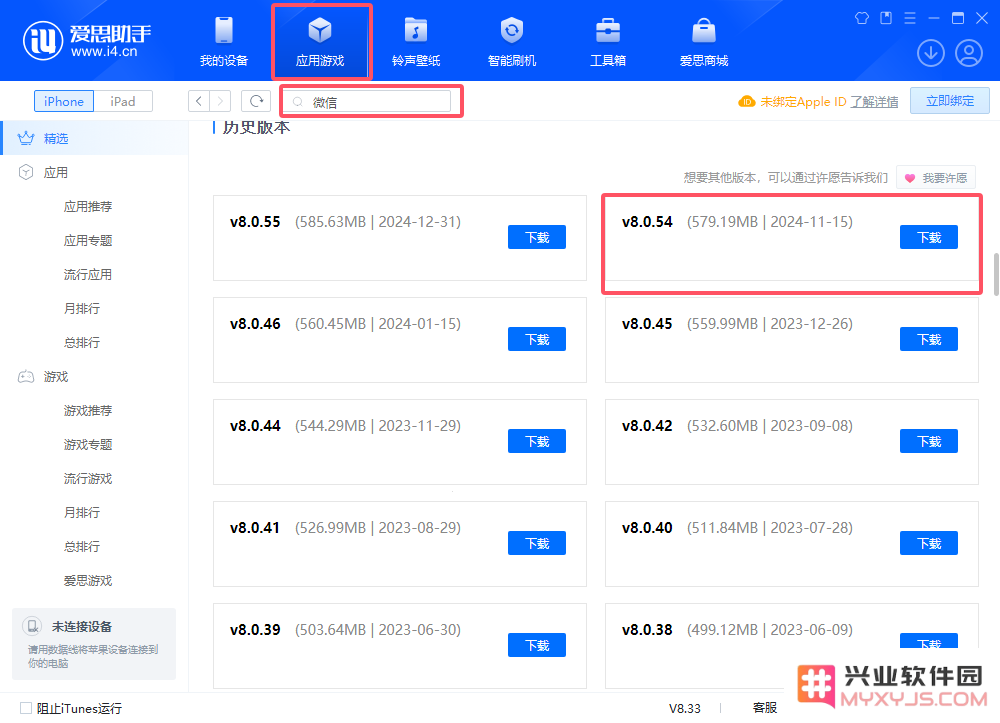The image size is (1000, 723).
Task: Click the 微信 search input field
Action: point(367,101)
